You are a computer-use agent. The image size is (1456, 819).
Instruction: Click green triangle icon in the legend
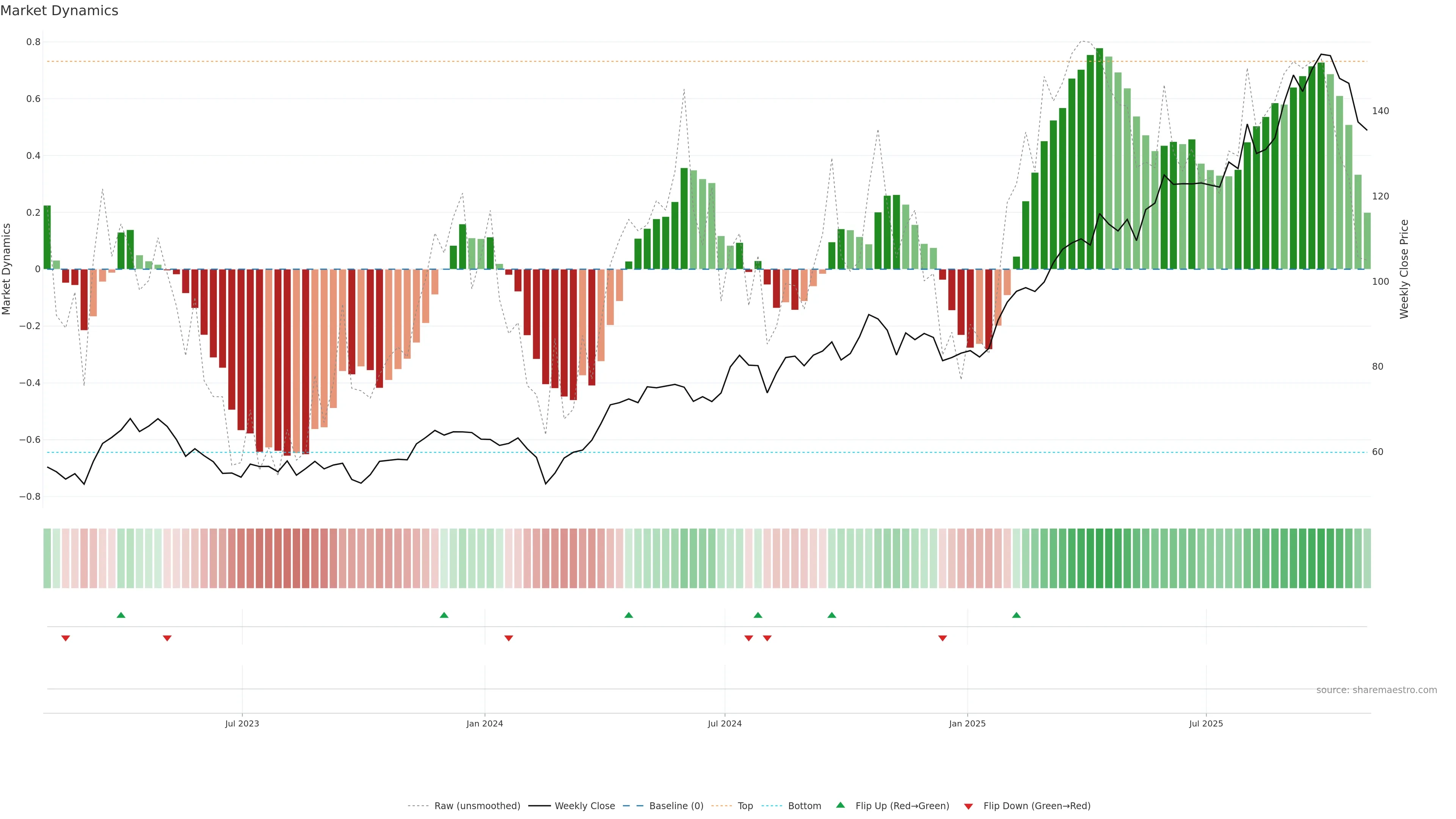[x=841, y=805]
